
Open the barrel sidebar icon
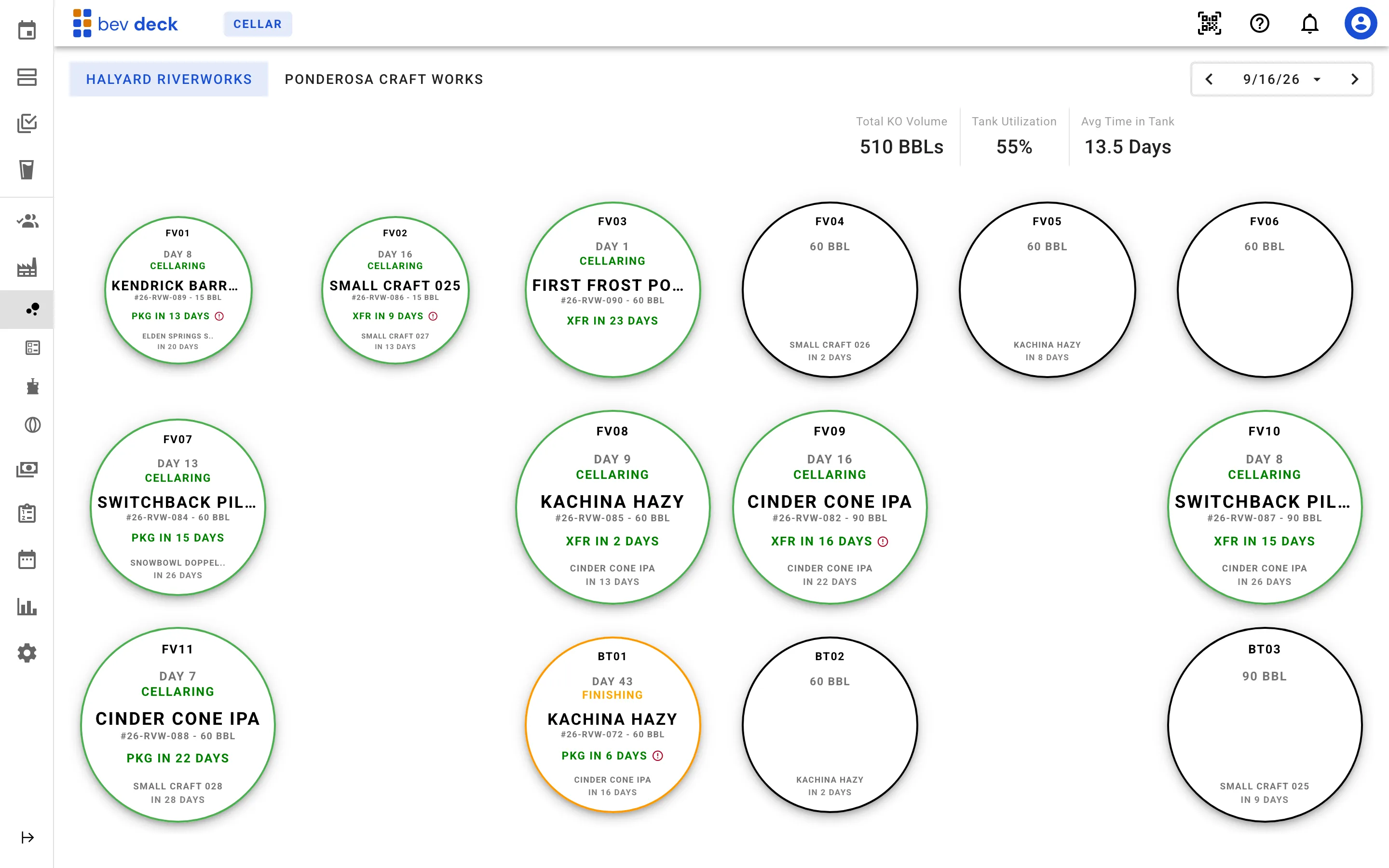click(x=33, y=386)
